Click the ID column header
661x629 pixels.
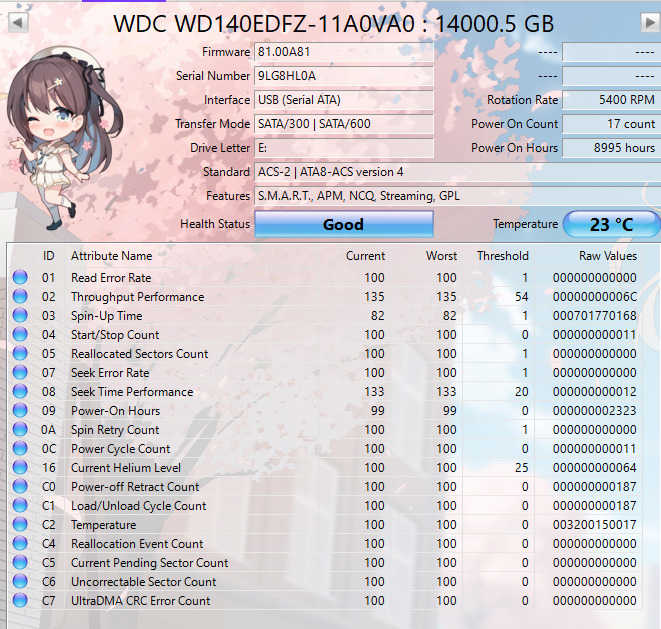tap(48, 256)
